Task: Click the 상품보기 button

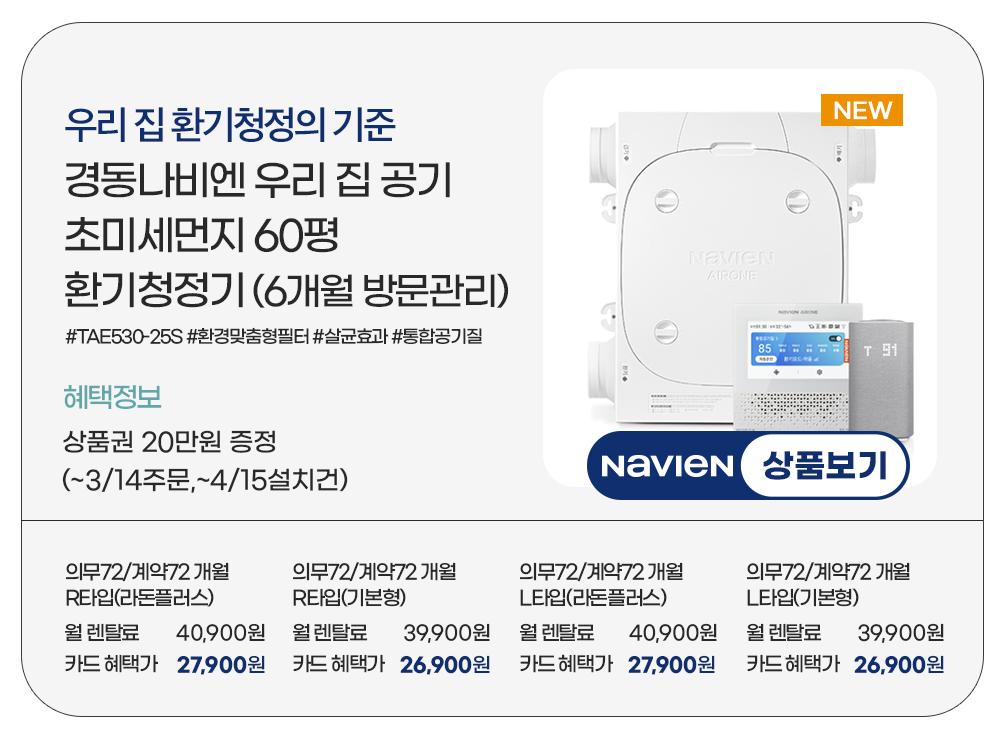Action: [x=824, y=465]
